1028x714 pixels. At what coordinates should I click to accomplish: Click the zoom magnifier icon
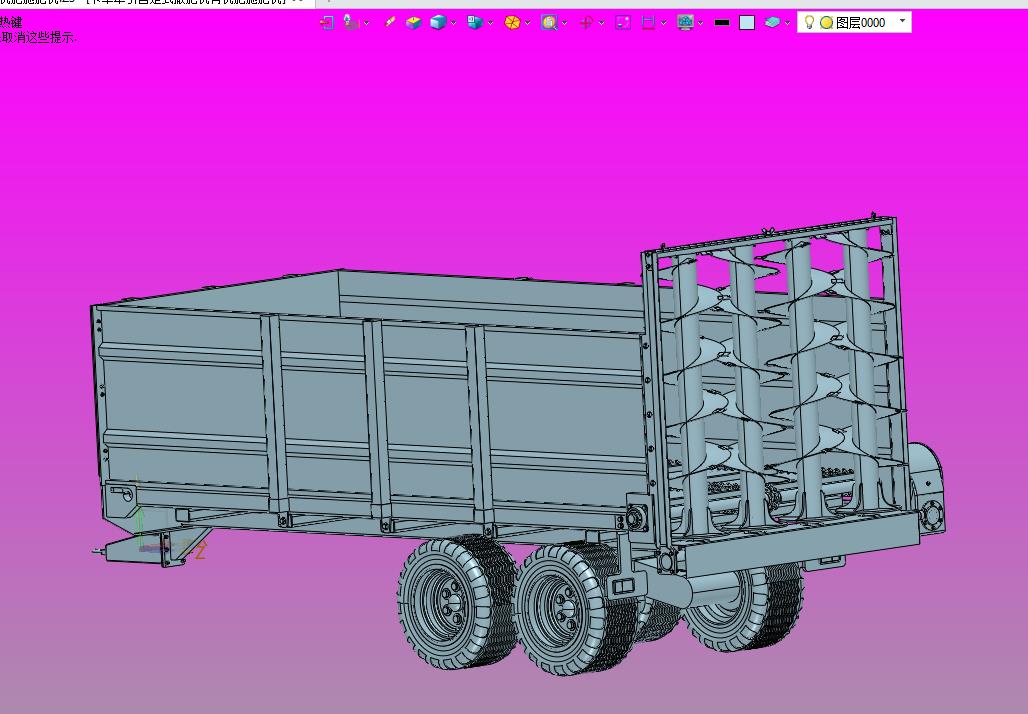(x=549, y=22)
